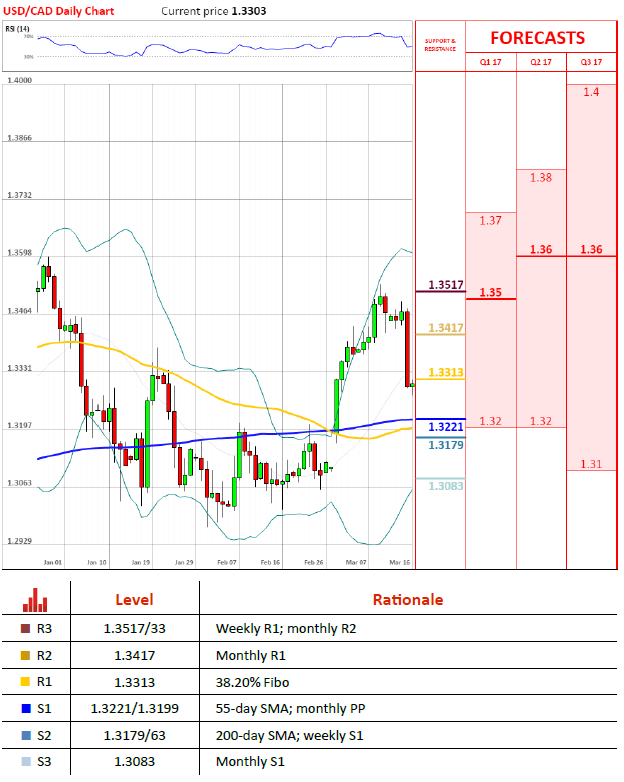Click the Q3 17 median forecast 1.36
The height and width of the screenshot is (782, 624).
point(591,249)
